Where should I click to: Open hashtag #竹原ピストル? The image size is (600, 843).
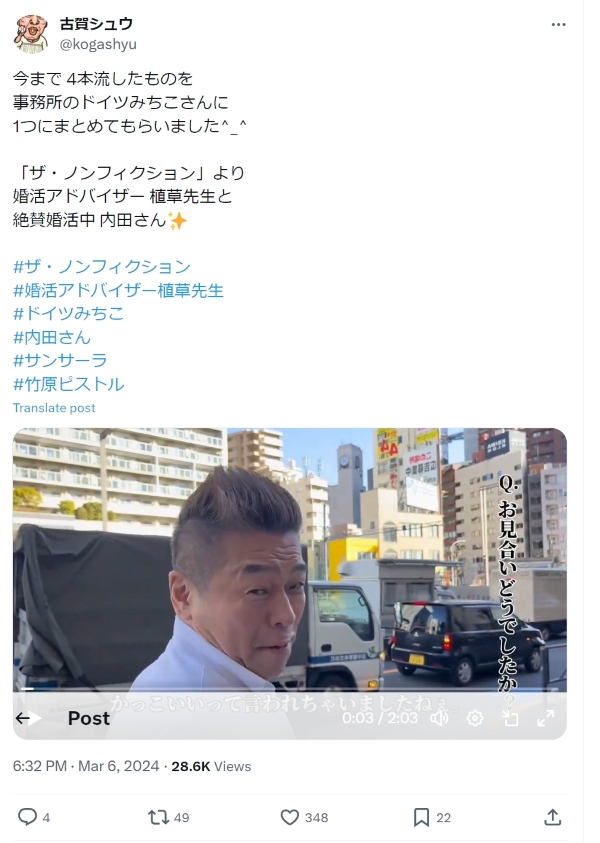[69, 384]
